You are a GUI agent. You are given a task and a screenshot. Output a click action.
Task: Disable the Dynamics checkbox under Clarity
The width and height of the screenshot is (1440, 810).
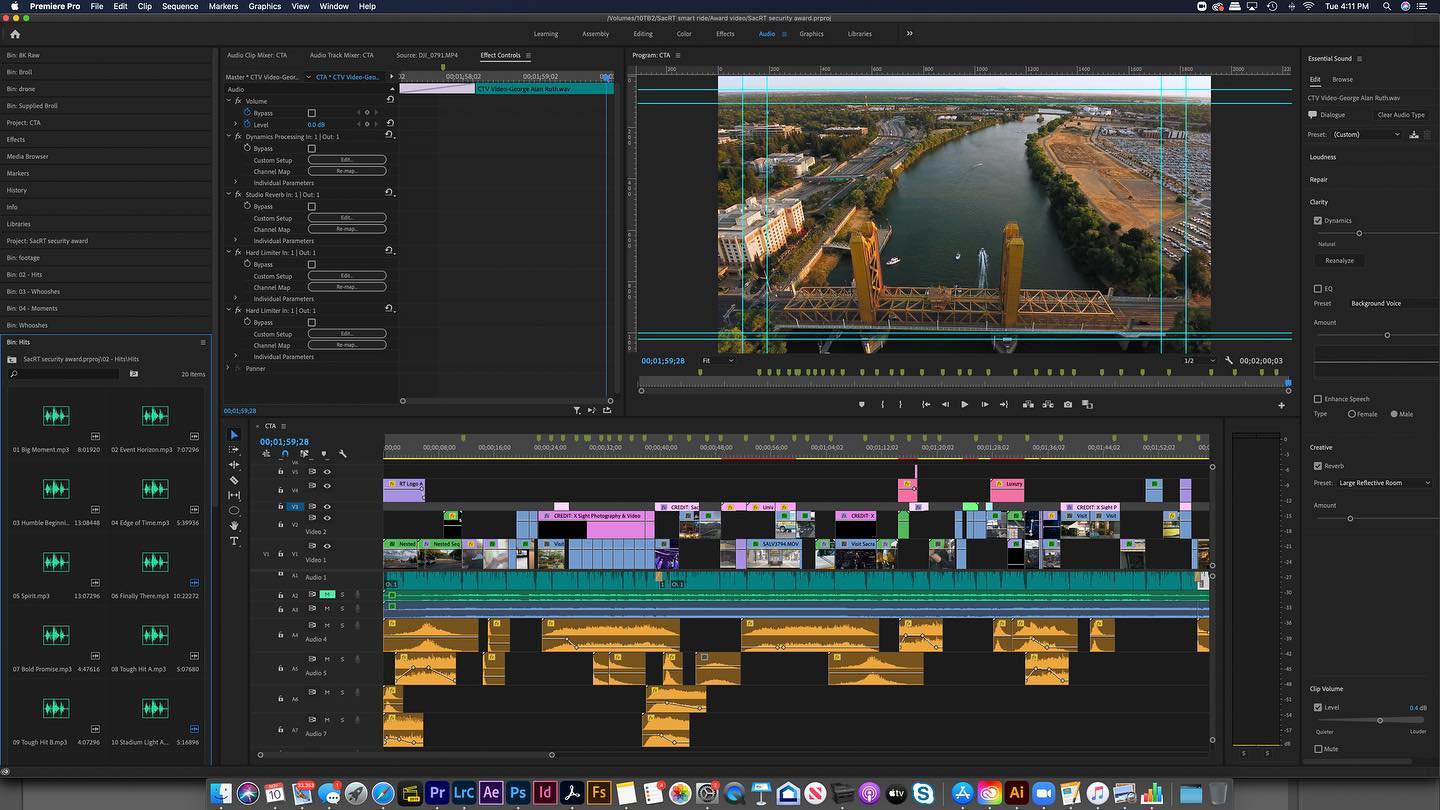coord(1318,220)
